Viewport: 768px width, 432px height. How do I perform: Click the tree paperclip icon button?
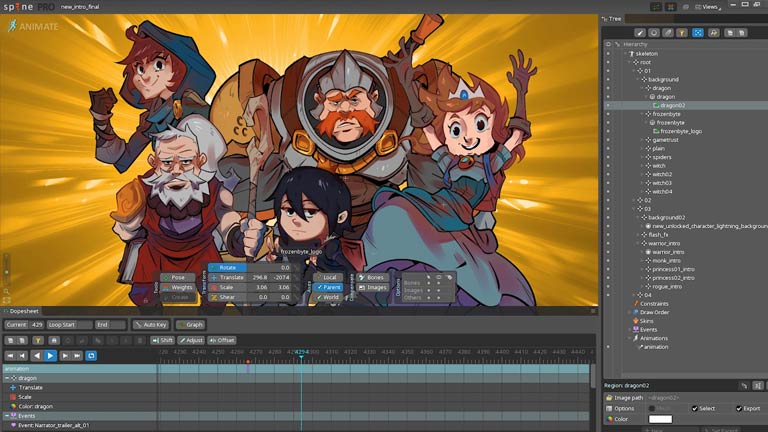668,33
